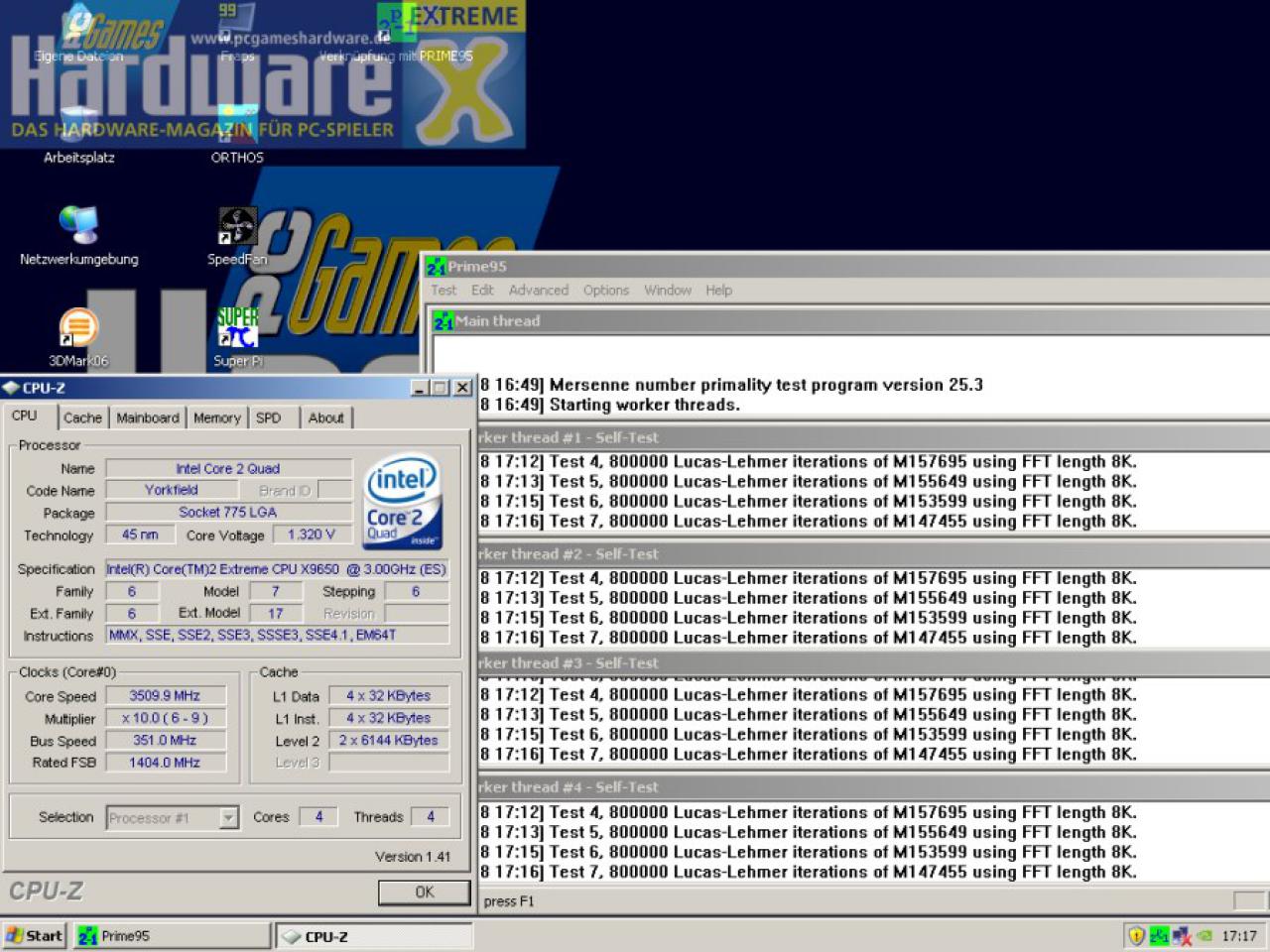Viewport: 1270px width, 952px height.
Task: Click the Bus Speed value 351.0 MHz
Action: (x=165, y=741)
